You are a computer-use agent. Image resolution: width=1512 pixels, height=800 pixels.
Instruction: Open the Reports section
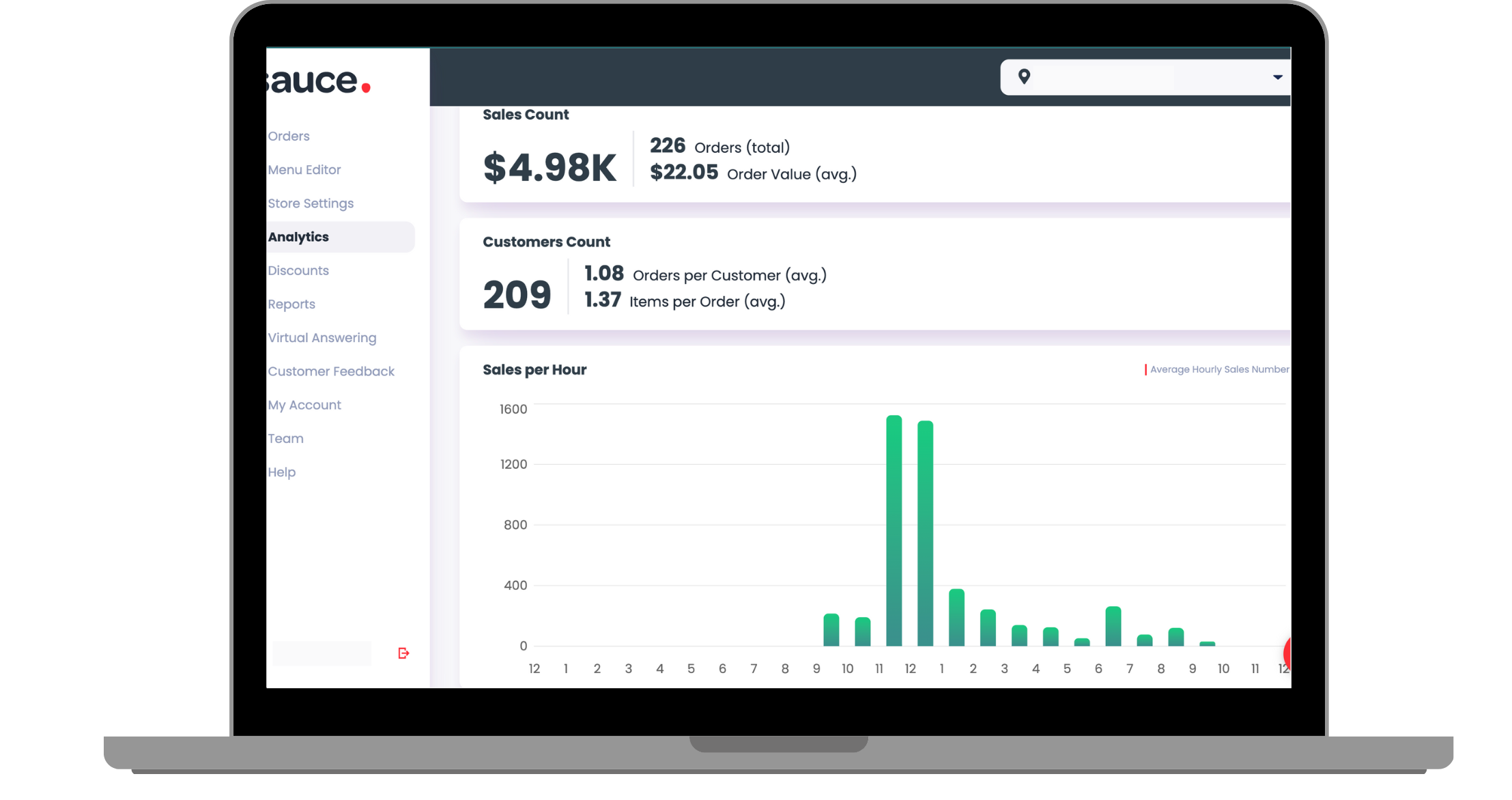pos(291,304)
